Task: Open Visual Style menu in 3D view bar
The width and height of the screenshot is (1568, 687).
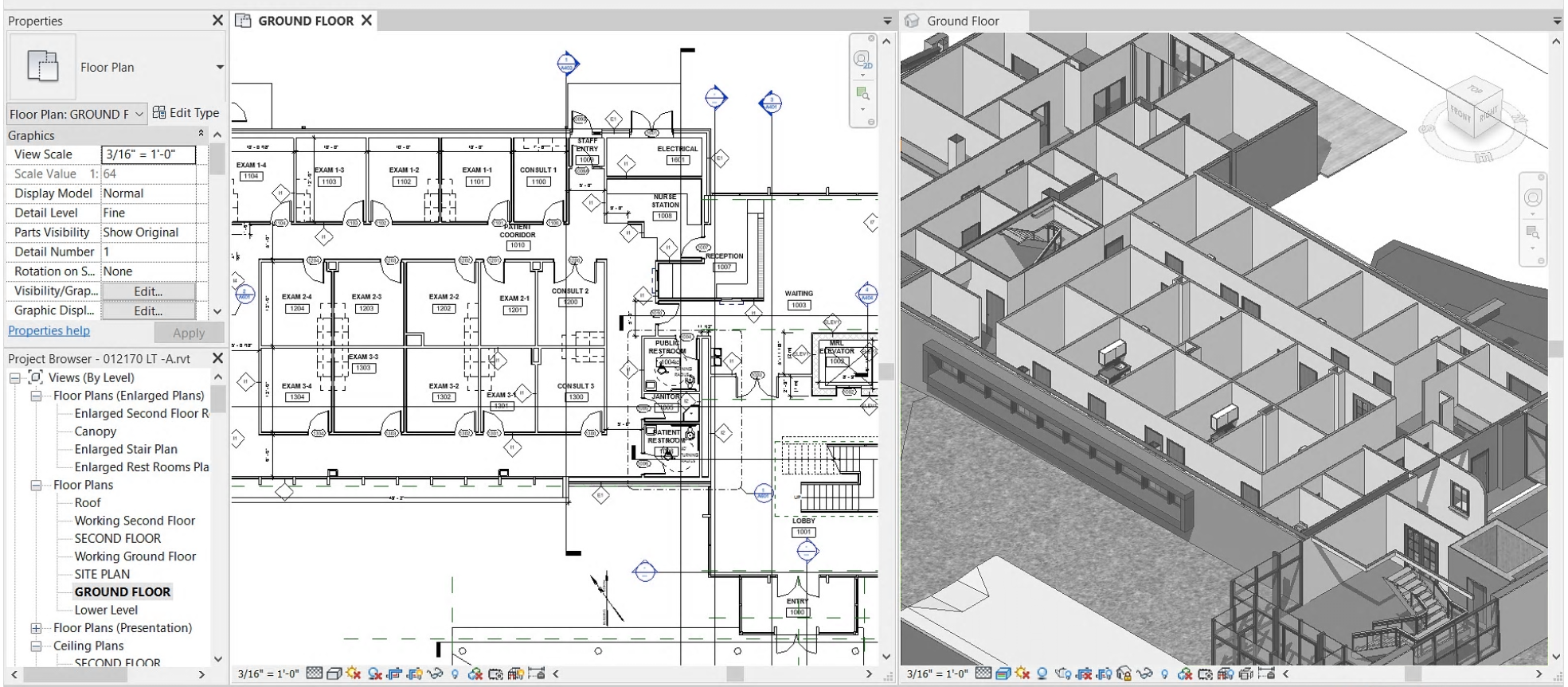Action: (x=1003, y=673)
